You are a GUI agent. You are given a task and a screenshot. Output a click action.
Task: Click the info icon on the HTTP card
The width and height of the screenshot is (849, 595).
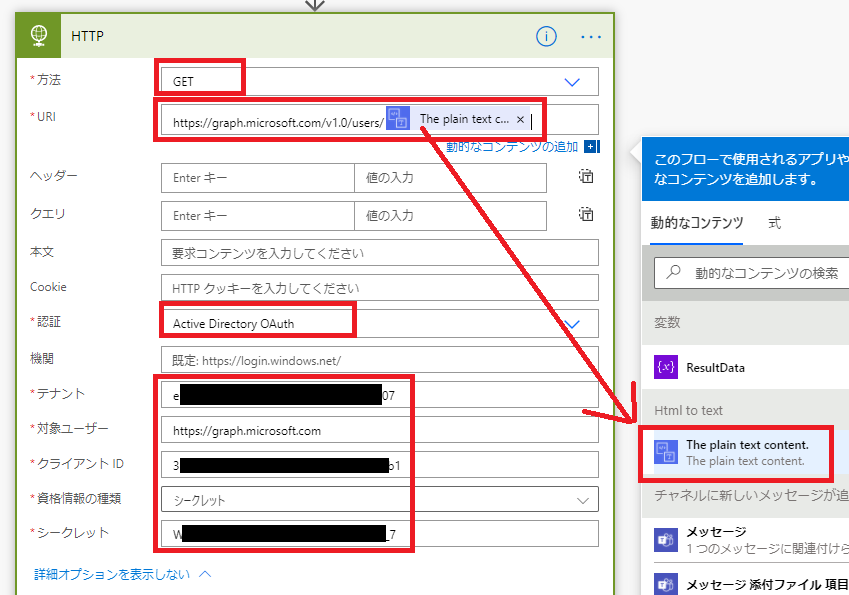pos(546,35)
